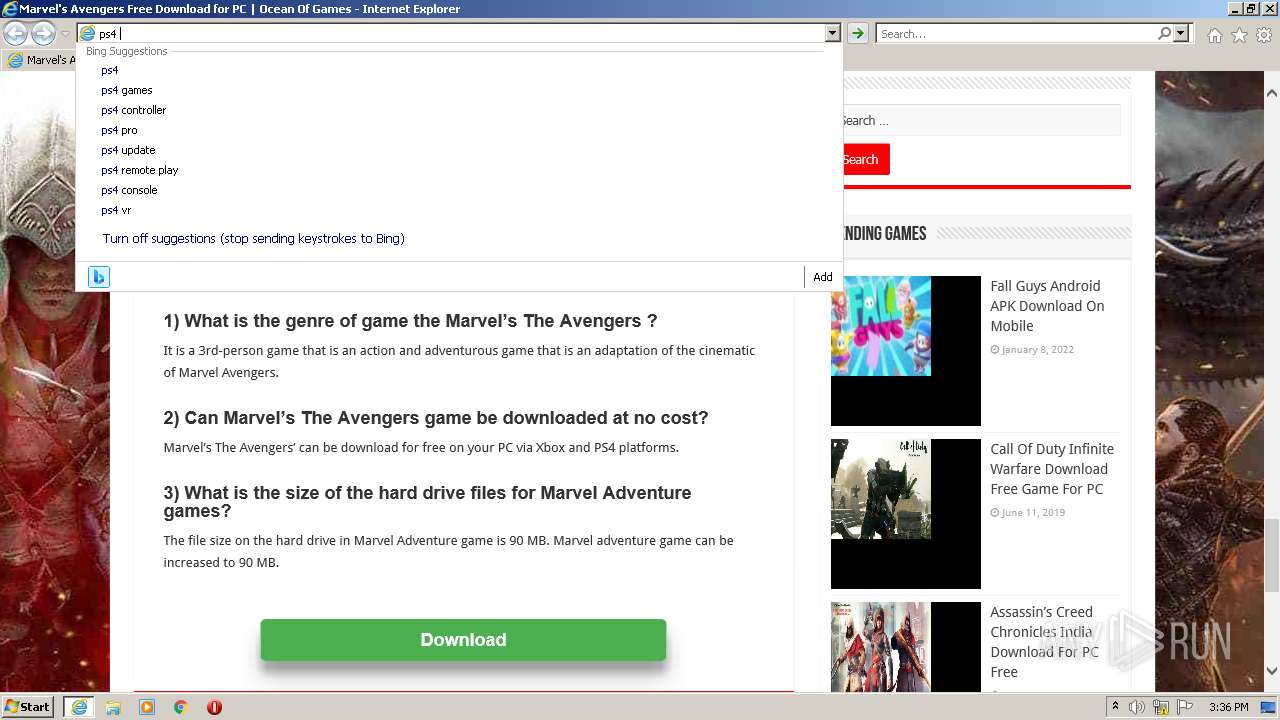Open the Assassin's Creed thumbnail image
The width and height of the screenshot is (1280, 720).
tap(906, 646)
